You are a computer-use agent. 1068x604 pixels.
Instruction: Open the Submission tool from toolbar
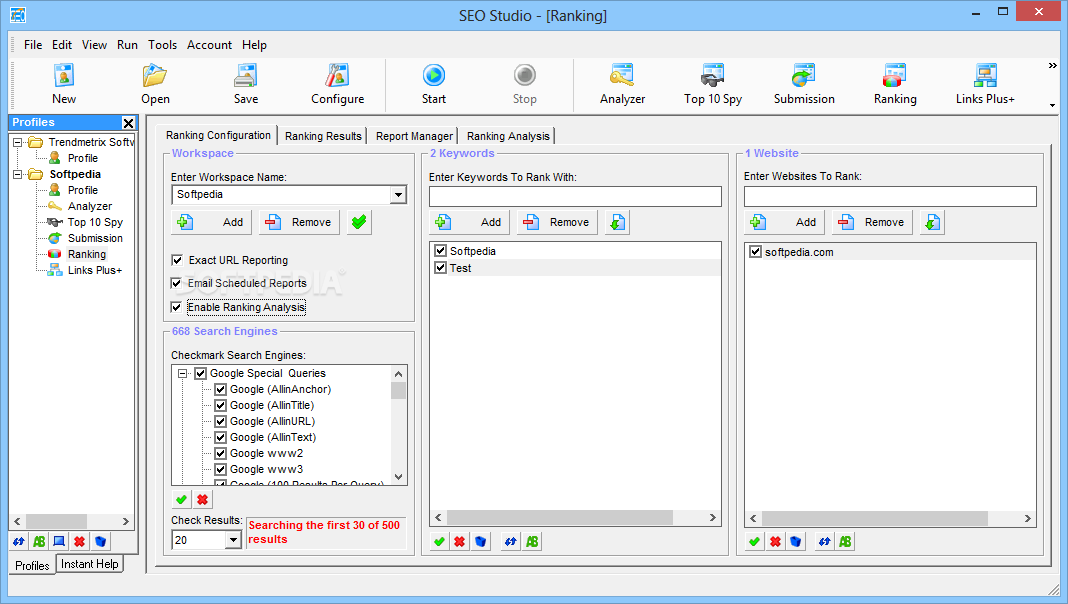804,84
